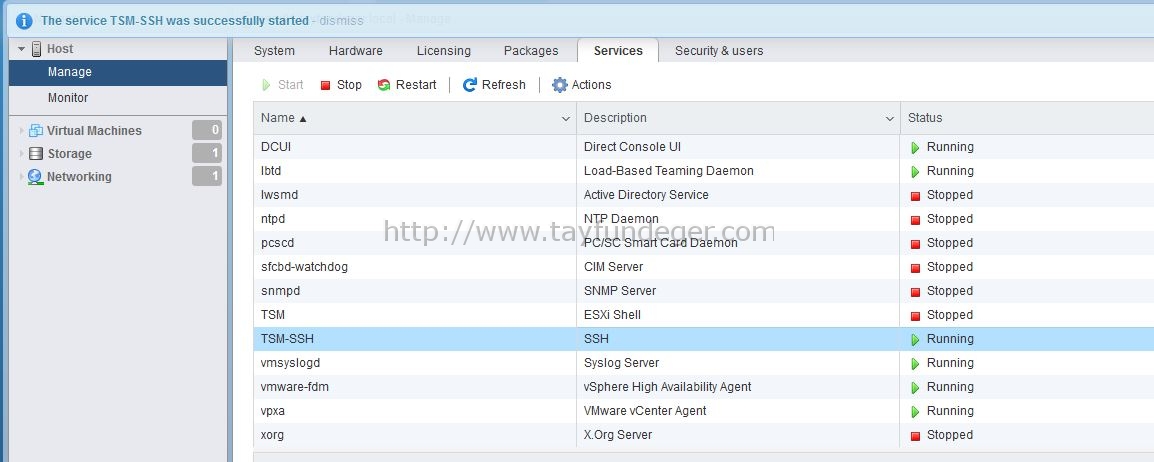
Task: Restart the selected service
Action: [x=407, y=85]
